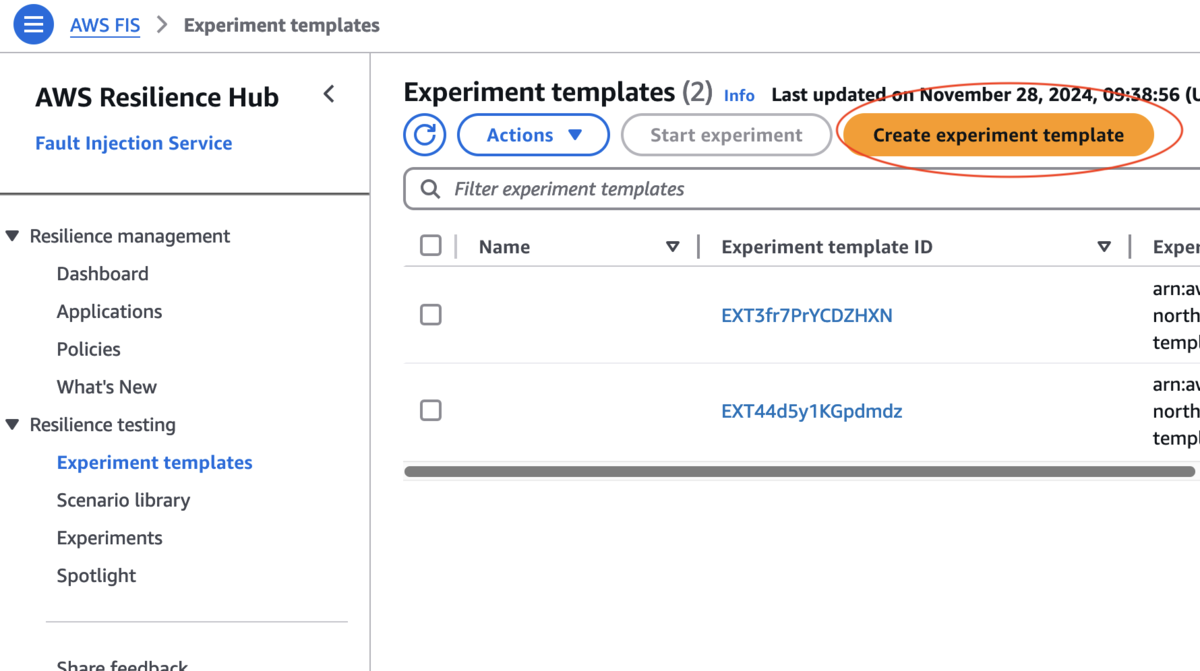
Task: Go to Scenario library in sidebar
Action: [x=123, y=500]
